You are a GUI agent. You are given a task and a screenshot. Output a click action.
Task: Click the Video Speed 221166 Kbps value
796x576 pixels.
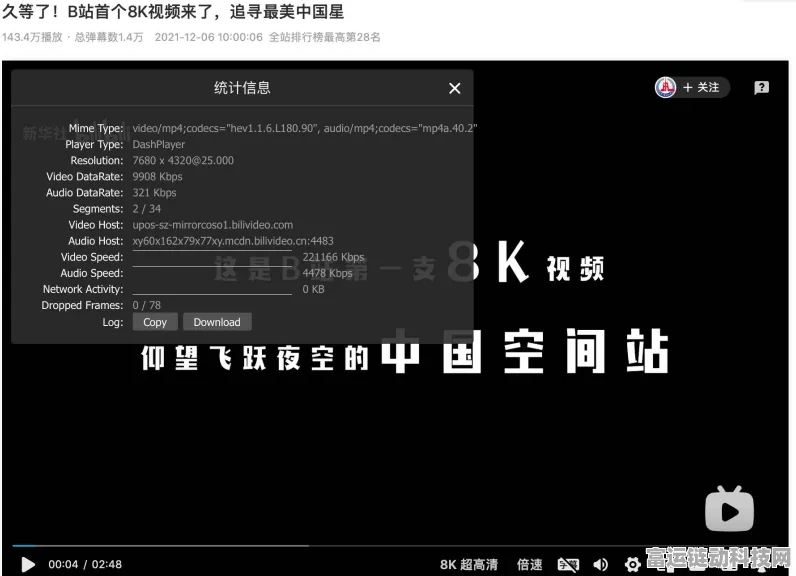pyautogui.click(x=333, y=257)
